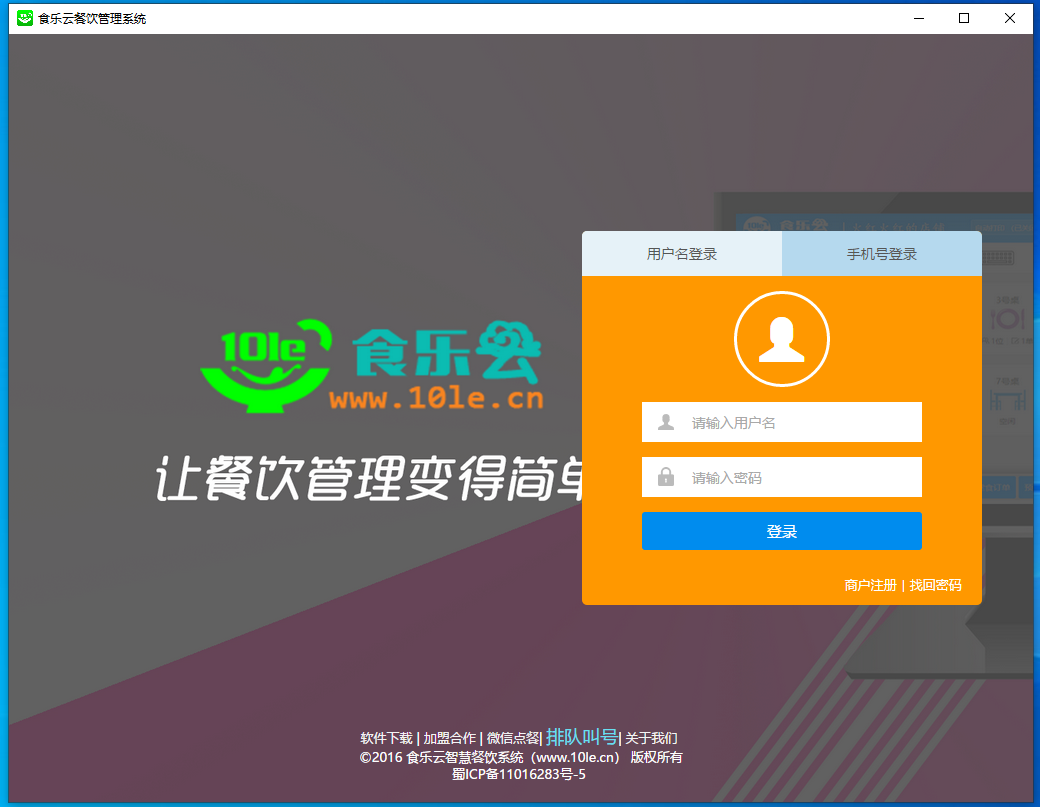Click the lock icon in the password field
Viewport: 1040px width, 807px height.
[x=666, y=477]
